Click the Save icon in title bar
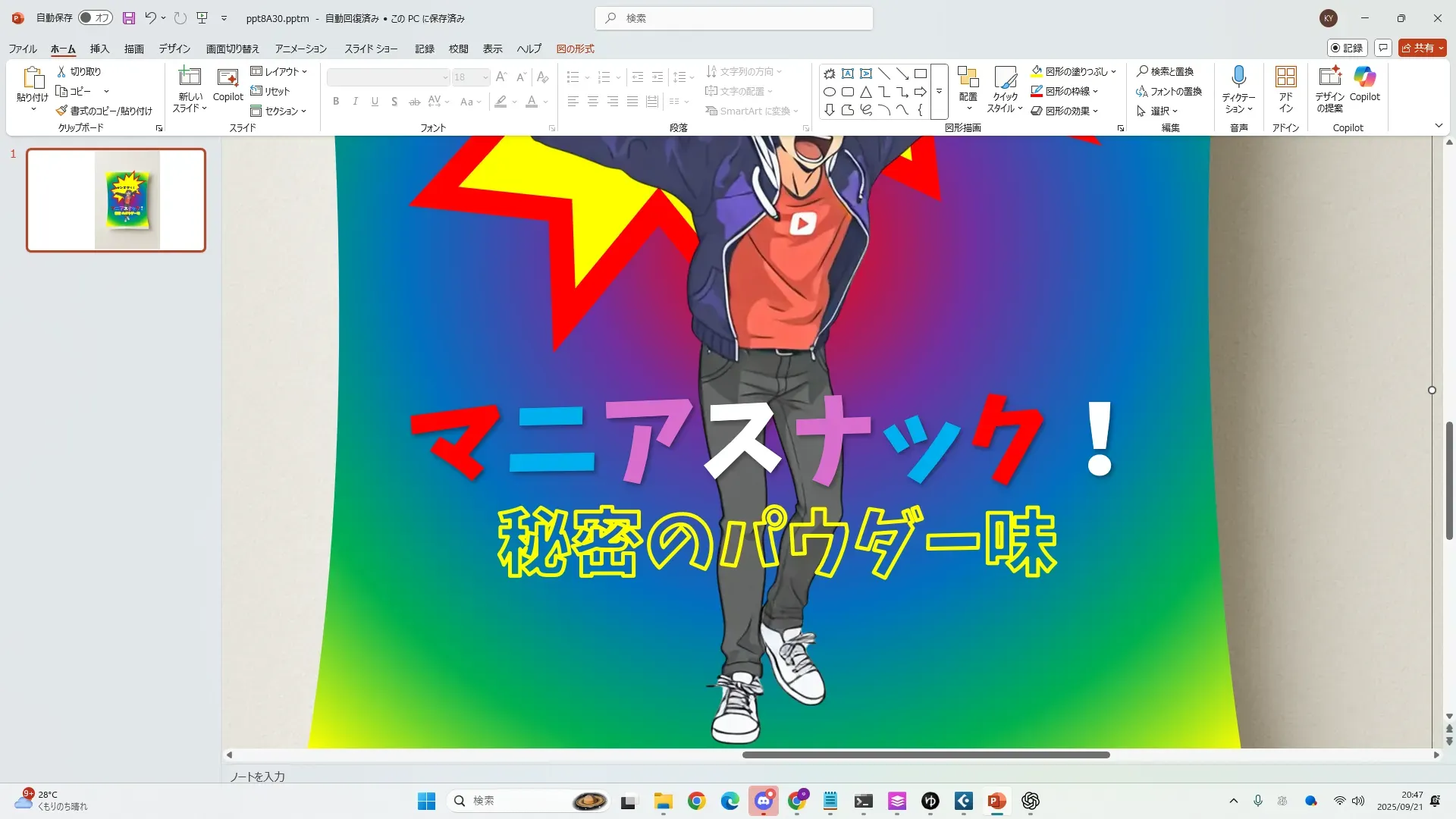This screenshot has width=1456, height=819. point(129,18)
